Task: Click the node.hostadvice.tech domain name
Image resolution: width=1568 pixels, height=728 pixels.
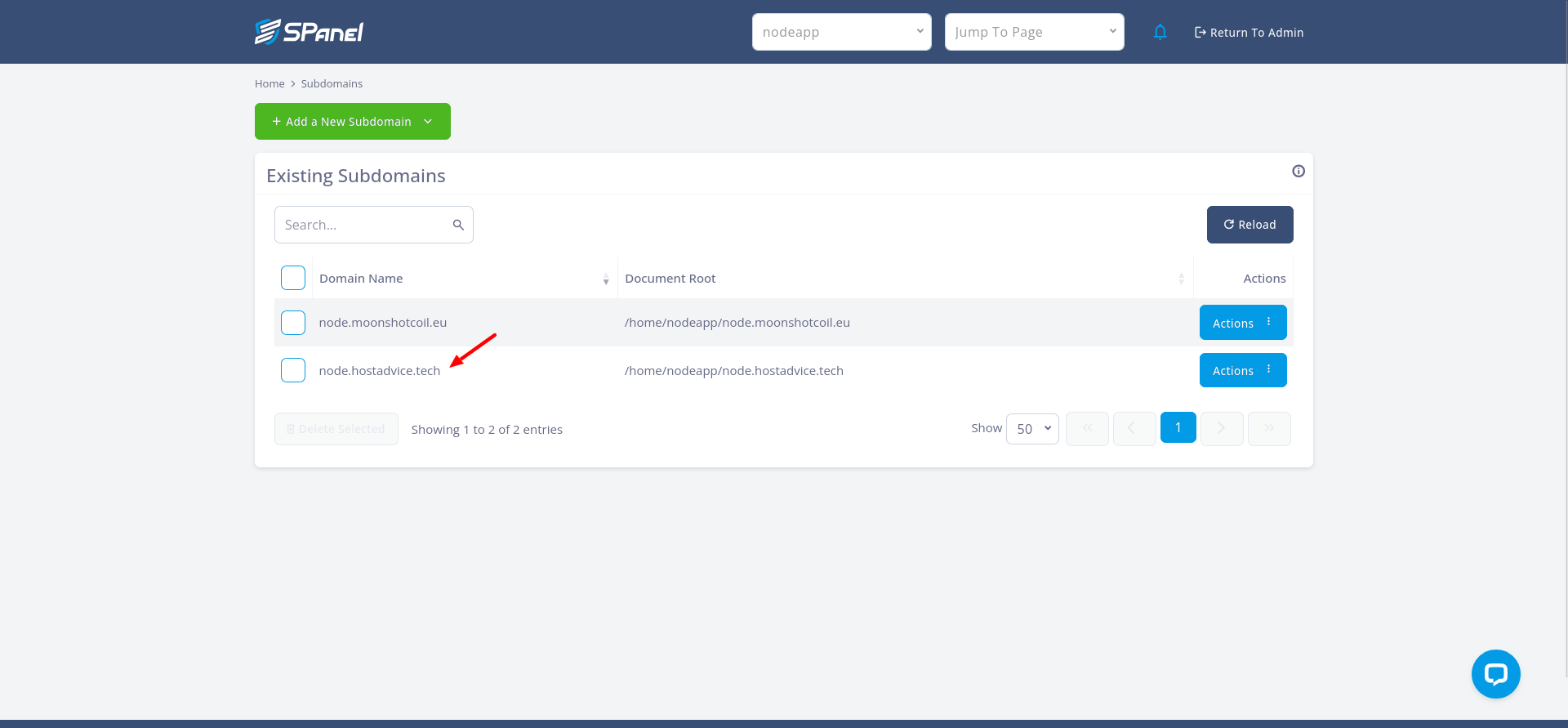Action: tap(380, 371)
